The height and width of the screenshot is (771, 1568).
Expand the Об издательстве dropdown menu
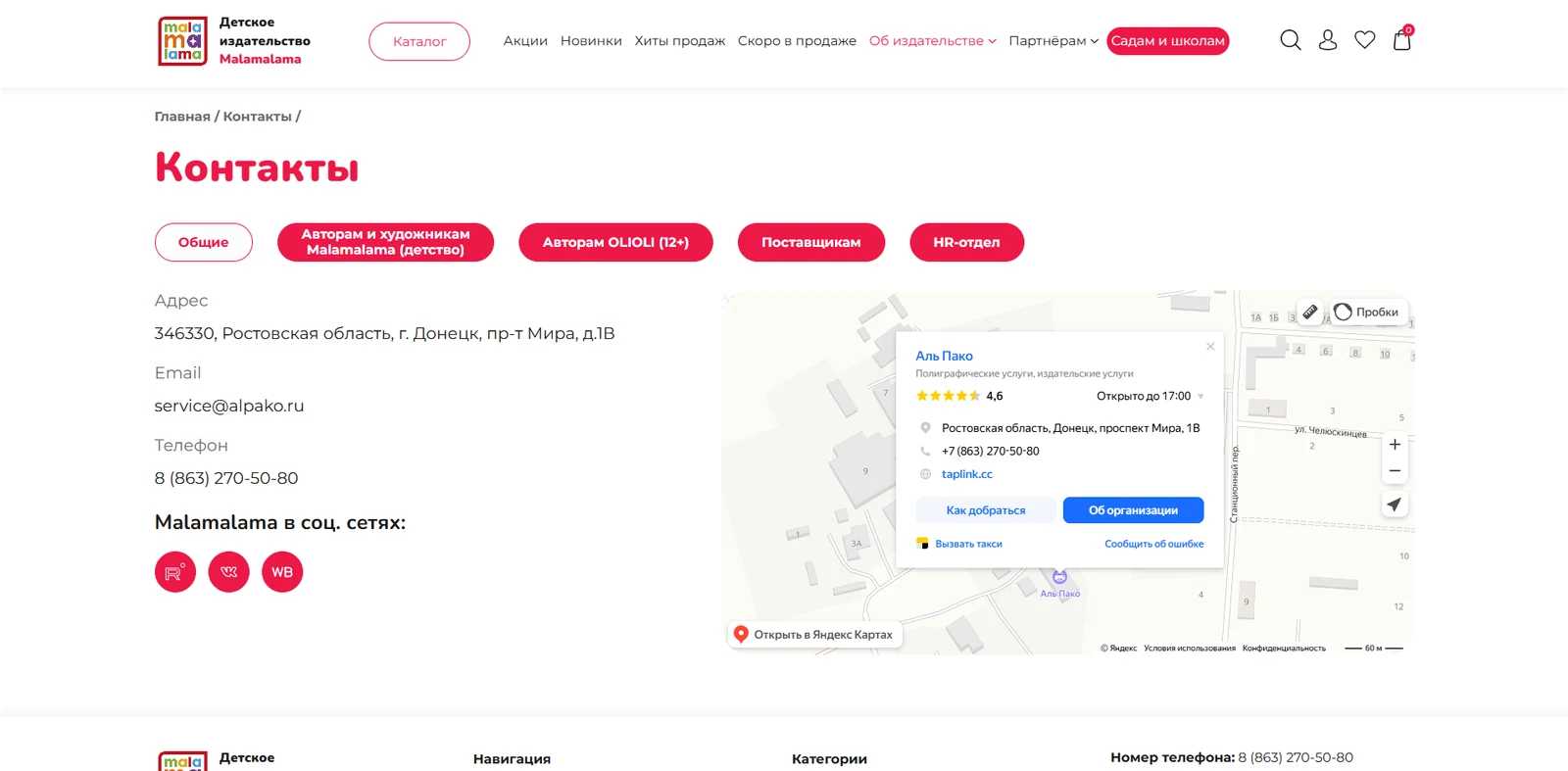(932, 41)
